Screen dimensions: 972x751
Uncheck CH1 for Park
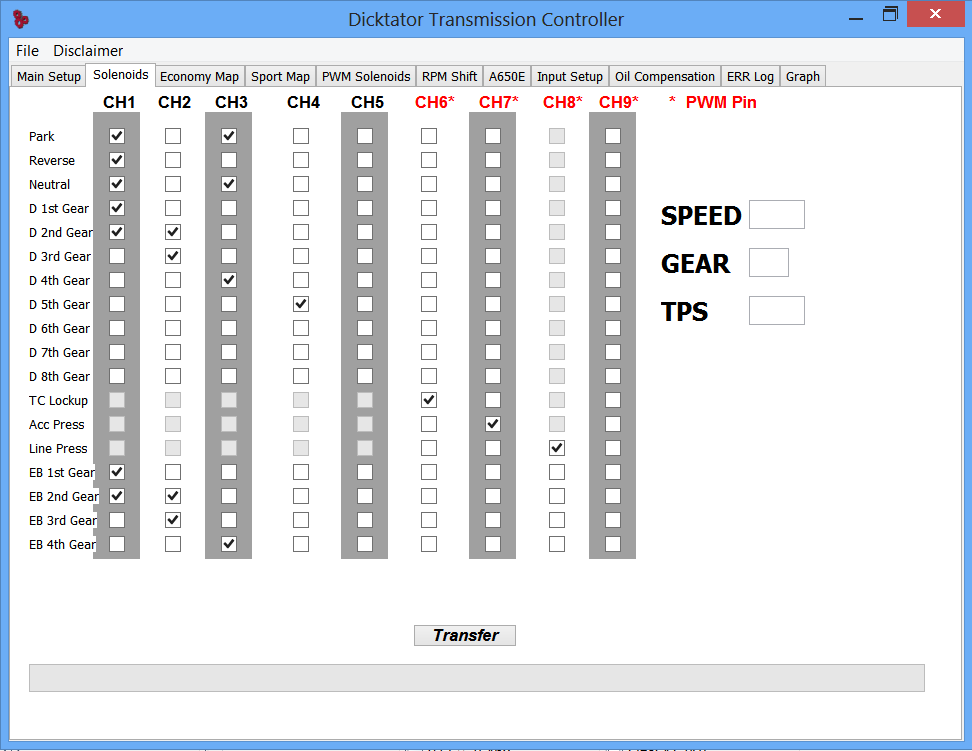tap(117, 136)
